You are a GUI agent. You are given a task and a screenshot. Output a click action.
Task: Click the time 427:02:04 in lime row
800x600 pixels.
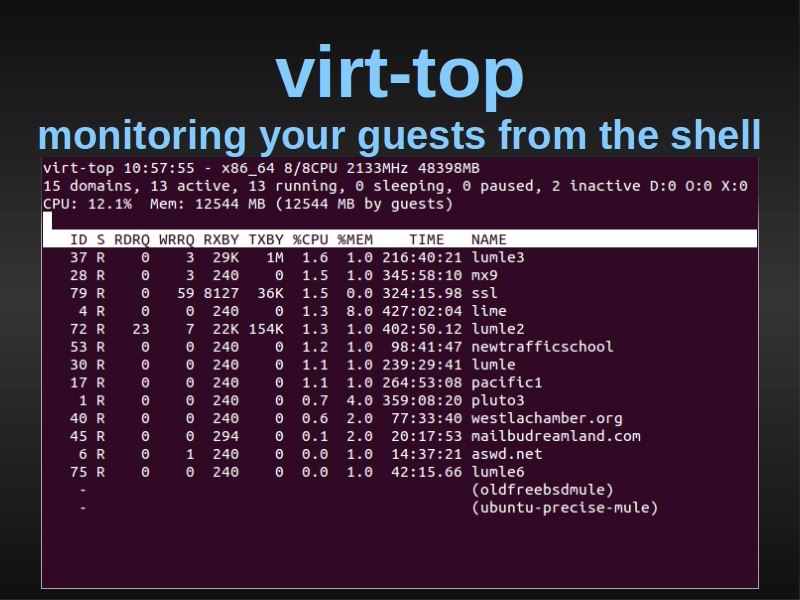coord(422,311)
